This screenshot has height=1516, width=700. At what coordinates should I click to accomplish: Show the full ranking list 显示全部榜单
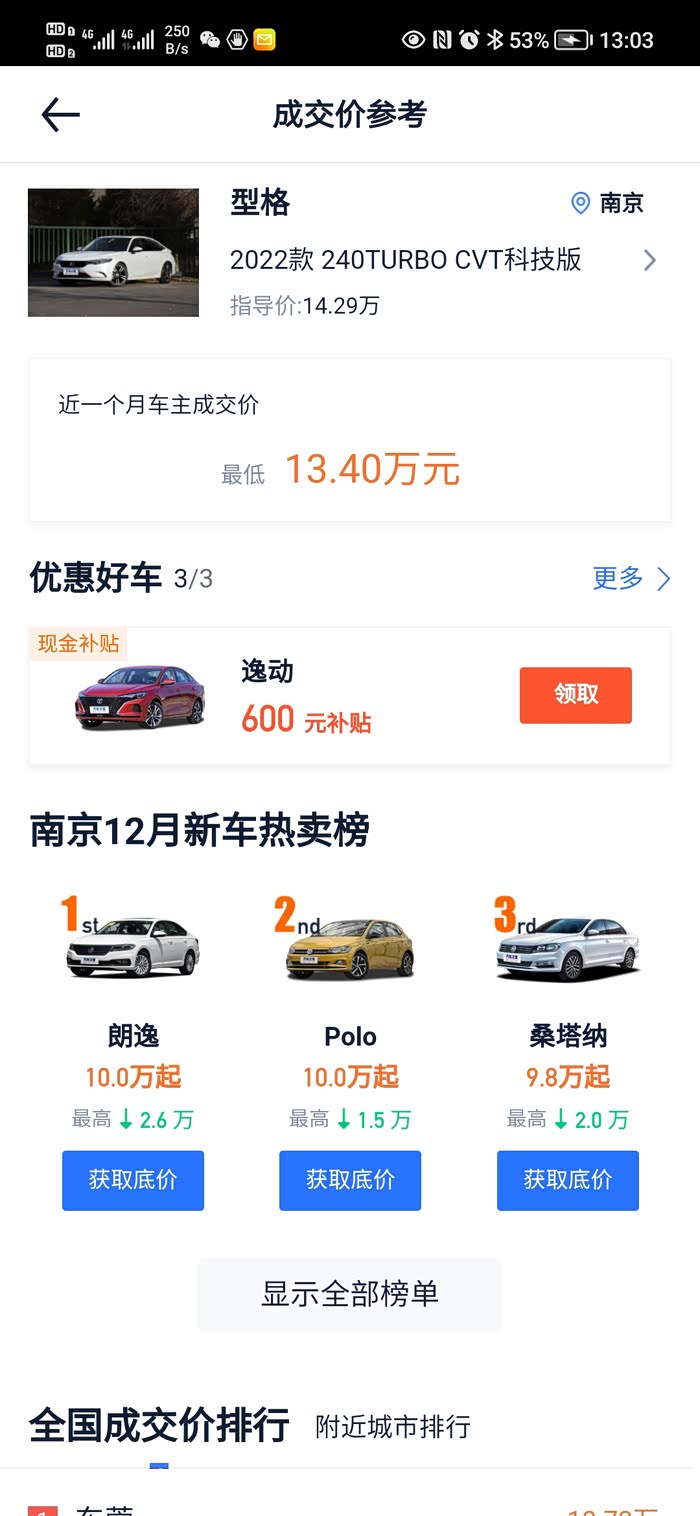tap(350, 1294)
